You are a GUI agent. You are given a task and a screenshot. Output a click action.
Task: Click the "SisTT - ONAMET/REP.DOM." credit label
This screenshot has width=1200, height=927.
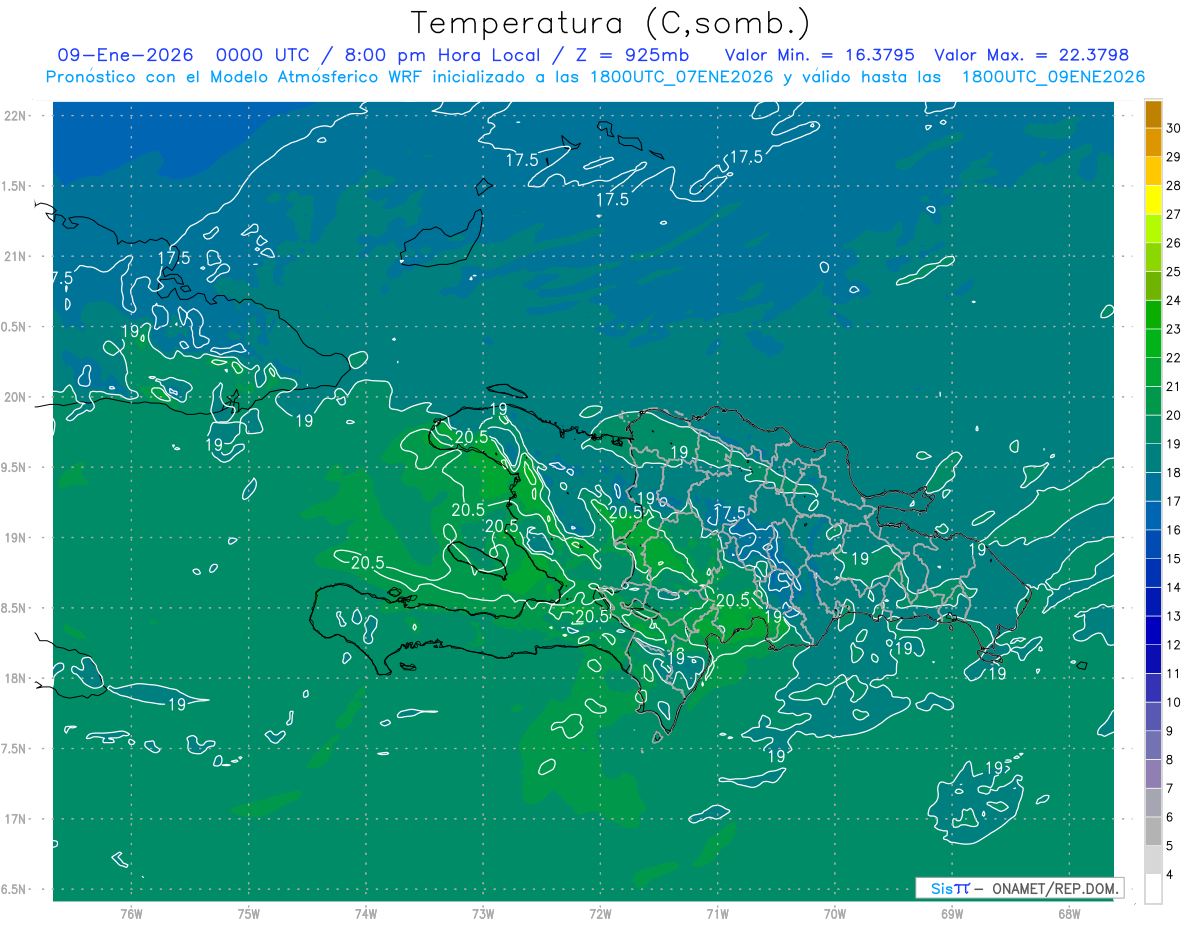[x=1019, y=888]
